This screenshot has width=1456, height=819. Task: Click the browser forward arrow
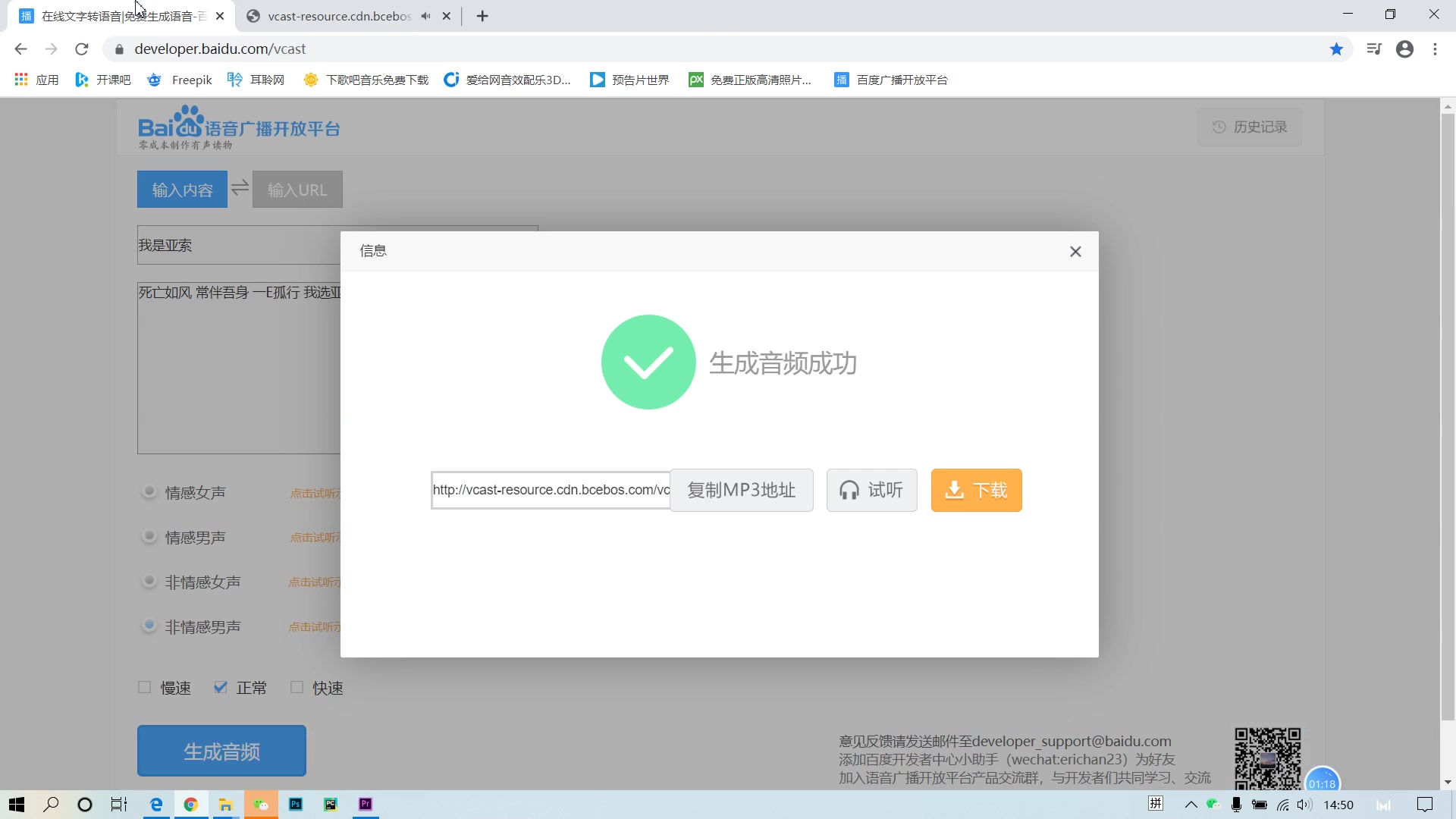click(x=51, y=49)
